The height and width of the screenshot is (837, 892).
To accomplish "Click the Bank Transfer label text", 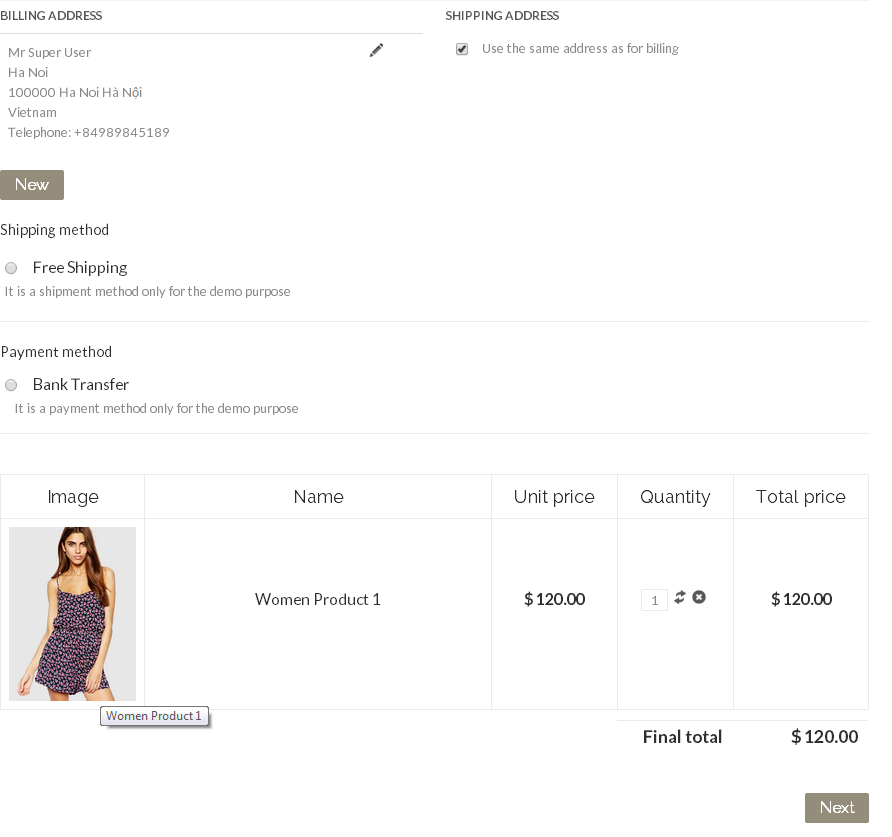I will (x=81, y=385).
